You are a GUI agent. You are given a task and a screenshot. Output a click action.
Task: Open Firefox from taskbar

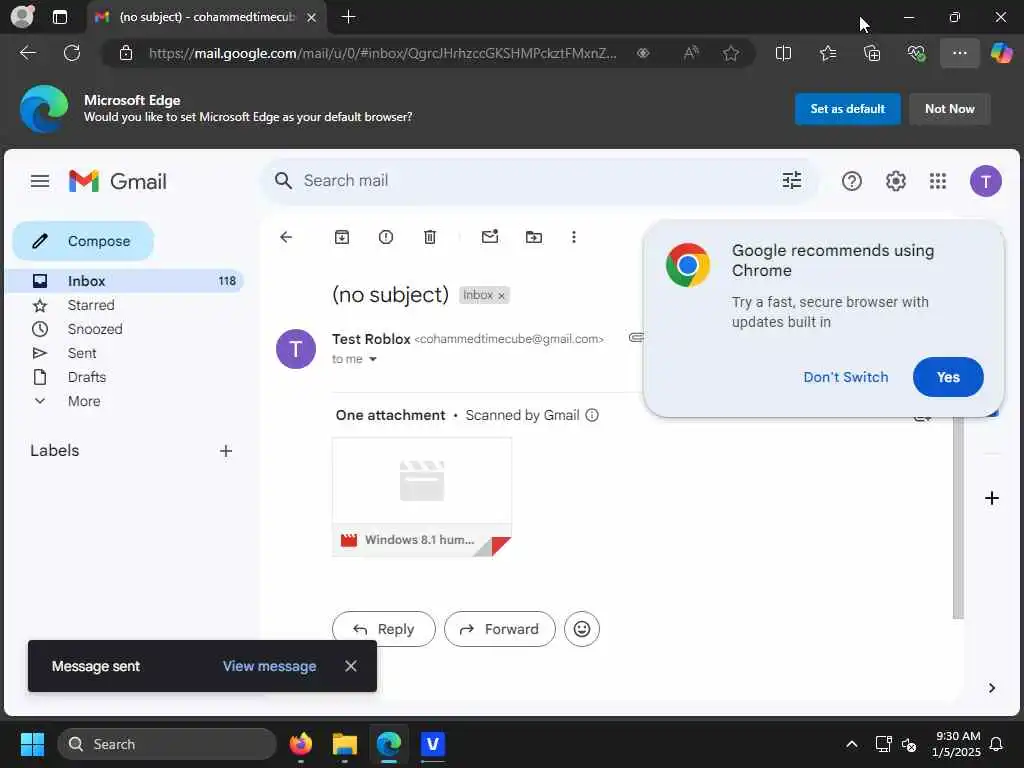300,744
